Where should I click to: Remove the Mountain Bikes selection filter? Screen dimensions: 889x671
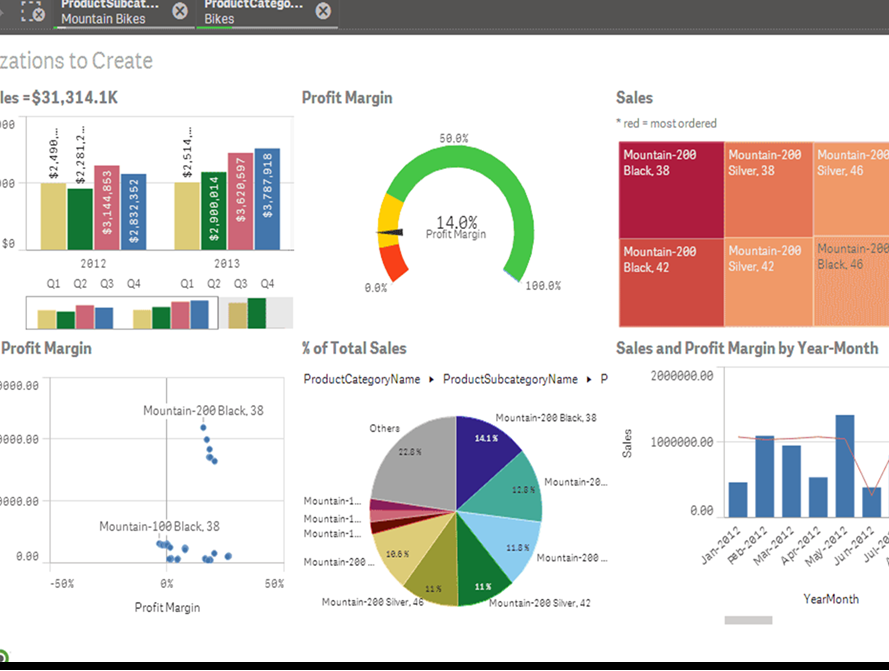pyautogui.click(x=179, y=11)
